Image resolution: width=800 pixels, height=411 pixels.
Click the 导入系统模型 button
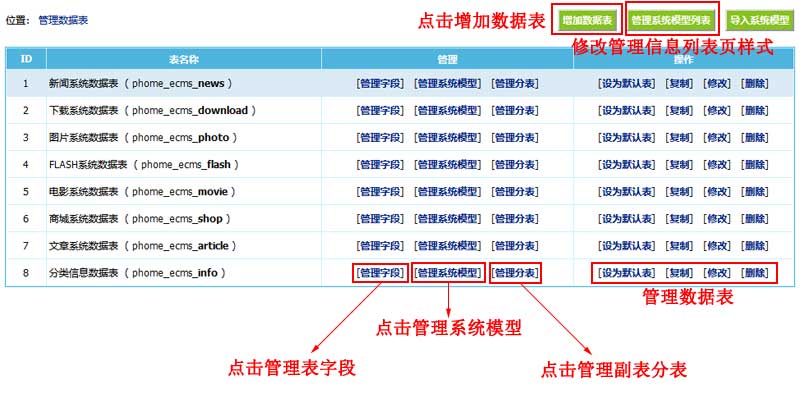coord(759,20)
